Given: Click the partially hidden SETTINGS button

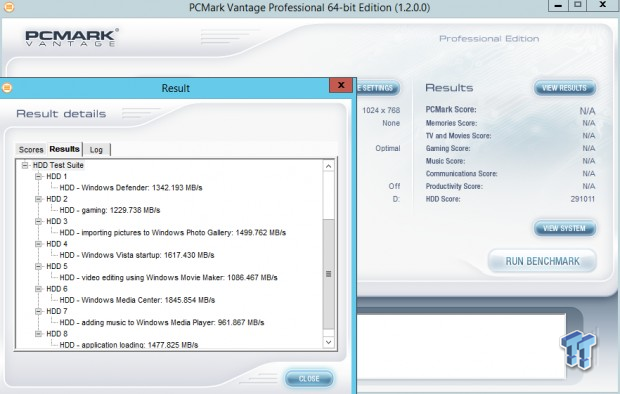Looking at the screenshot, I should tap(378, 88).
